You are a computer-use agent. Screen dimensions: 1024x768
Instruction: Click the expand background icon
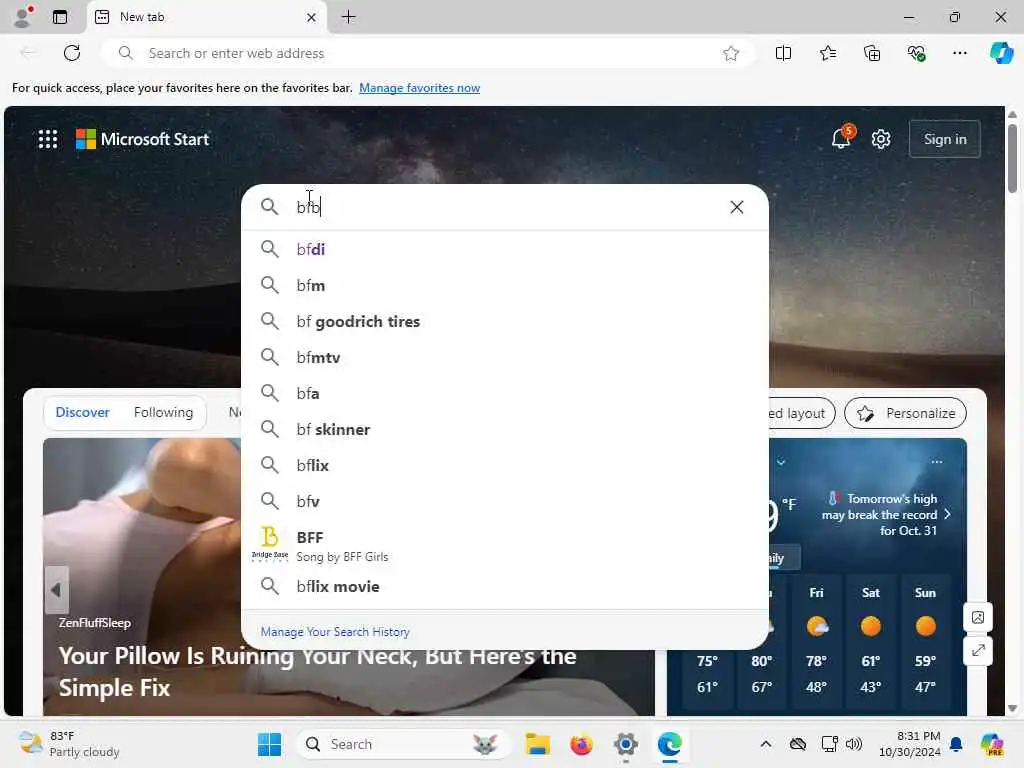pyautogui.click(x=978, y=650)
